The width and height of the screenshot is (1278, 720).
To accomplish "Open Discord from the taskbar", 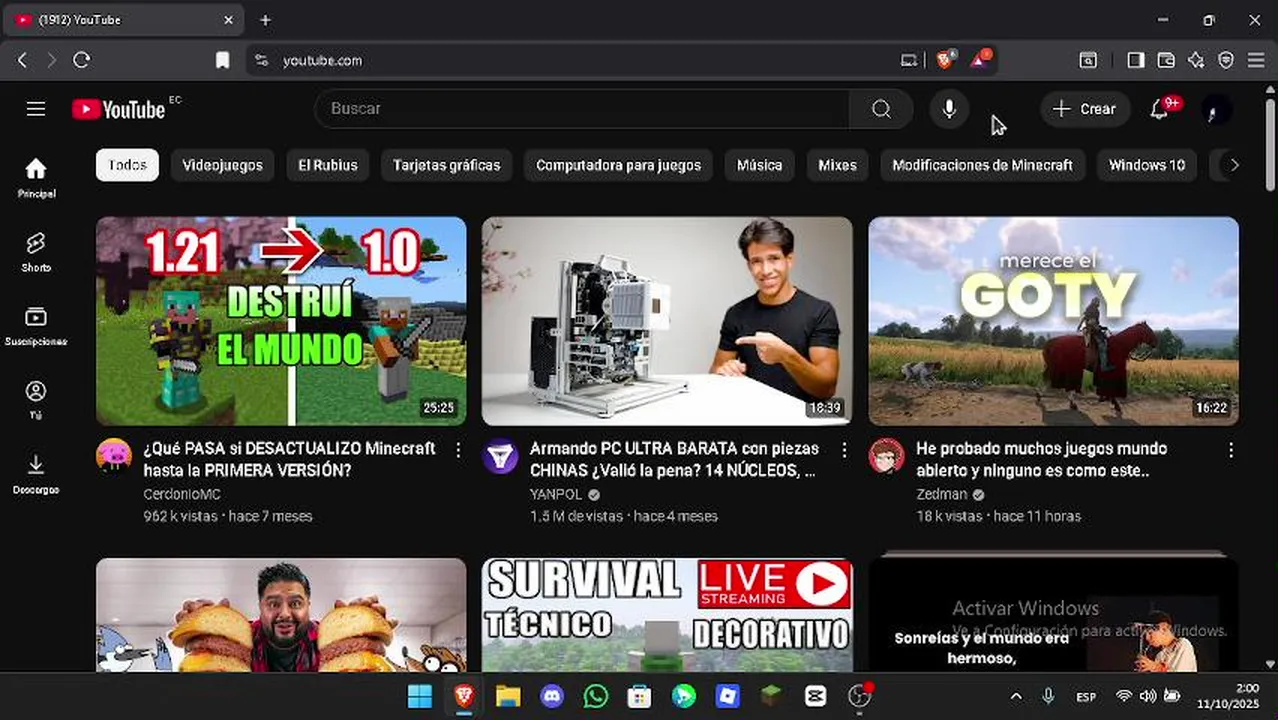I will coord(552,696).
